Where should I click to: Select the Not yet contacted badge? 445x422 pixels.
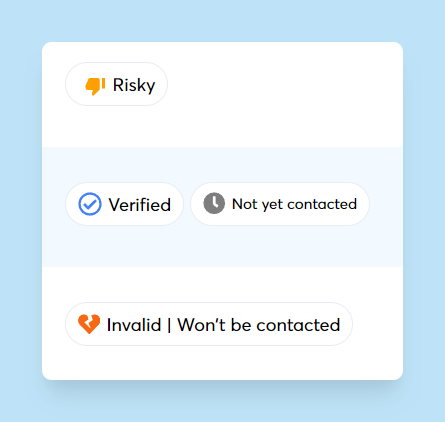[280, 204]
